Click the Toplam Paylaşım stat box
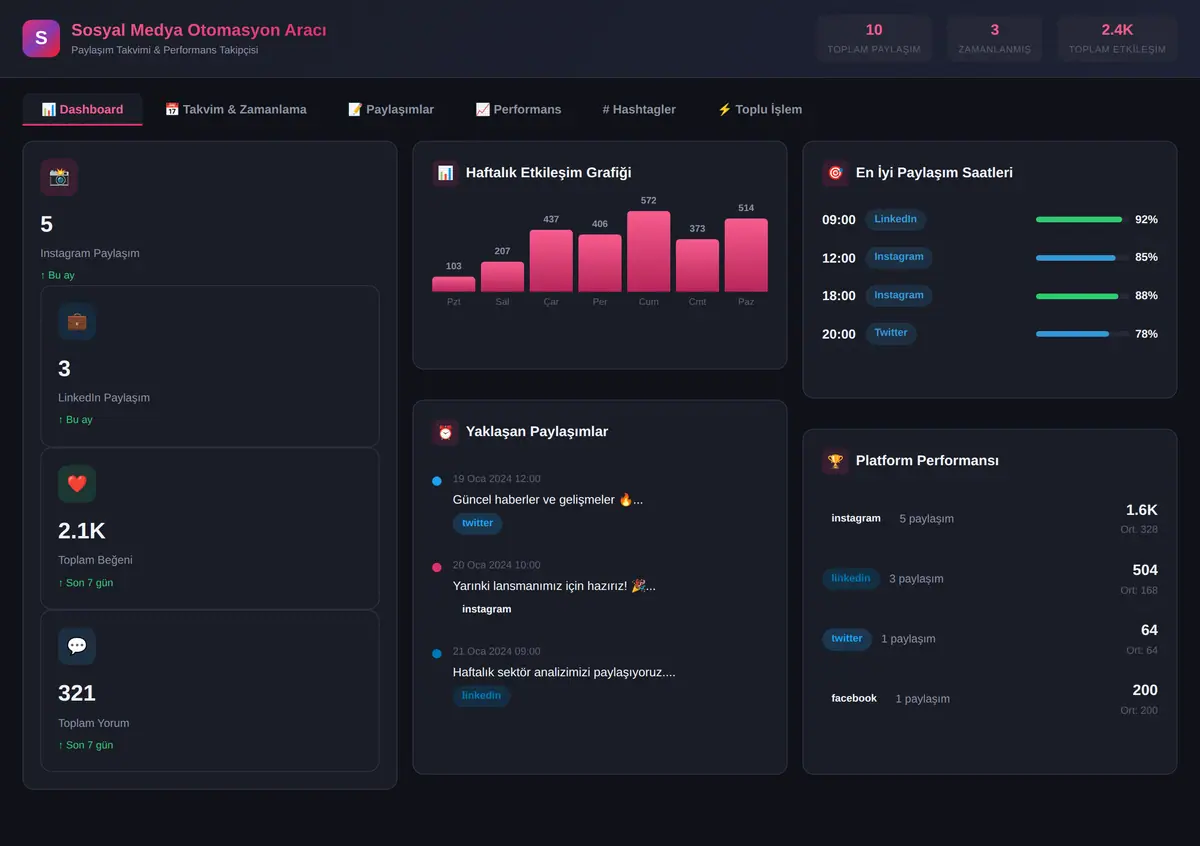This screenshot has width=1200, height=846. [874, 38]
